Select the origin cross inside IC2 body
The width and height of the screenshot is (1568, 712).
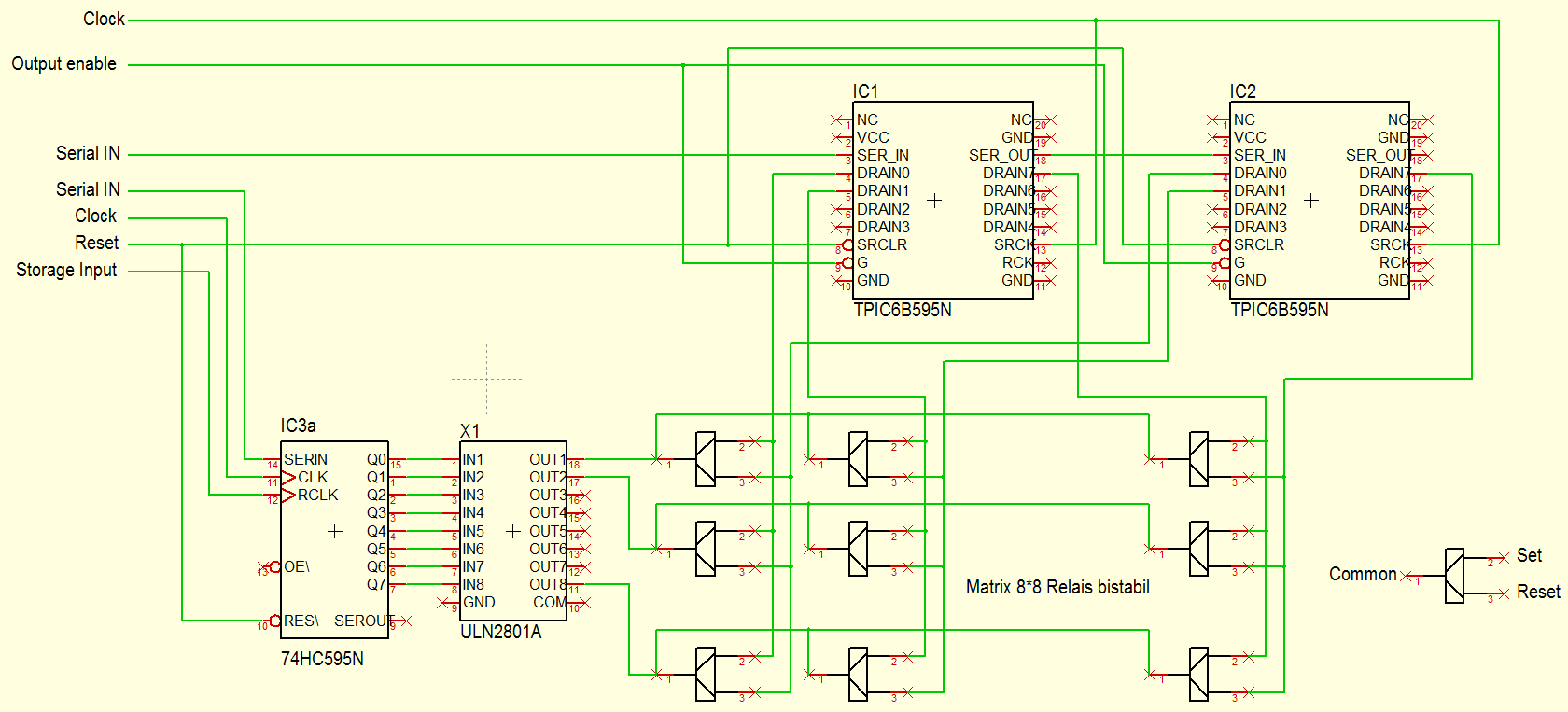pos(1311,200)
